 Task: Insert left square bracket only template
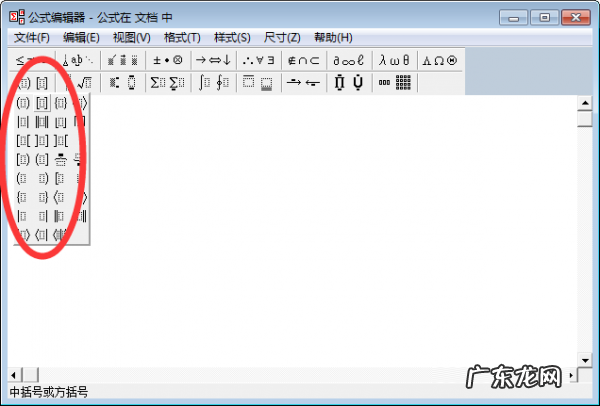click(60, 178)
